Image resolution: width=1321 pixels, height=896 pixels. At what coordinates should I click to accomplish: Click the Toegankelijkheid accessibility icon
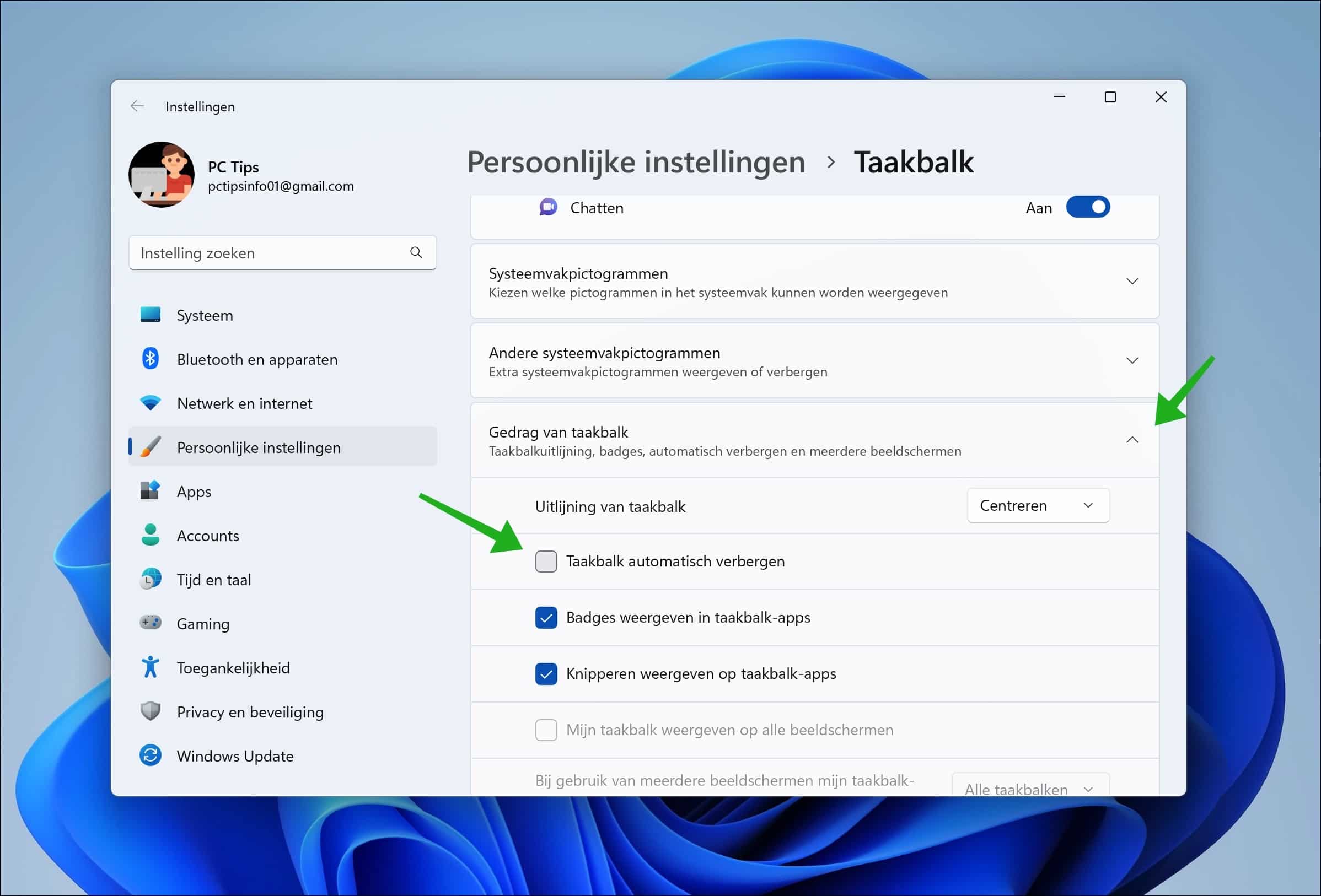[x=149, y=667]
